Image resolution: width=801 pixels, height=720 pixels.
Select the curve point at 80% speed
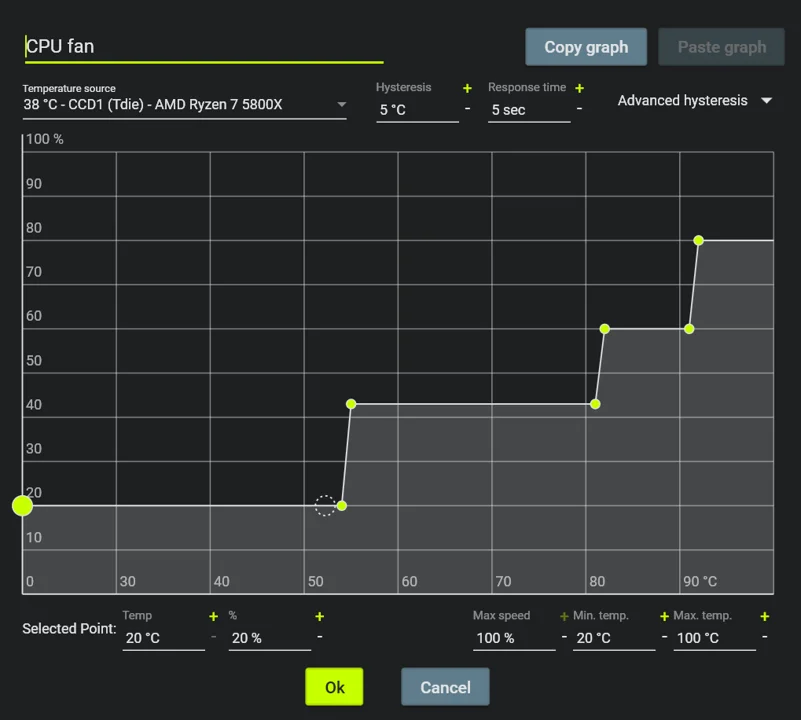pyautogui.click(x=698, y=240)
